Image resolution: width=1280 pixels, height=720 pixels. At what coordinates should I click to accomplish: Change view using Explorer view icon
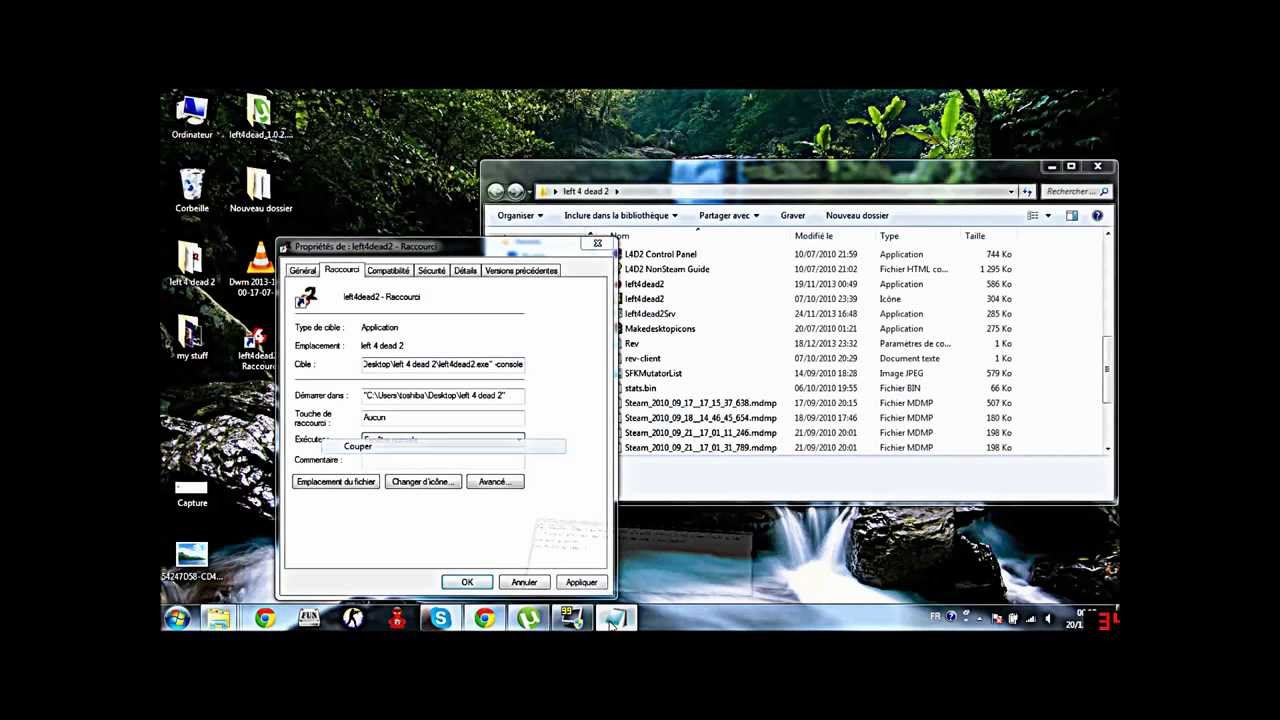(x=1032, y=215)
